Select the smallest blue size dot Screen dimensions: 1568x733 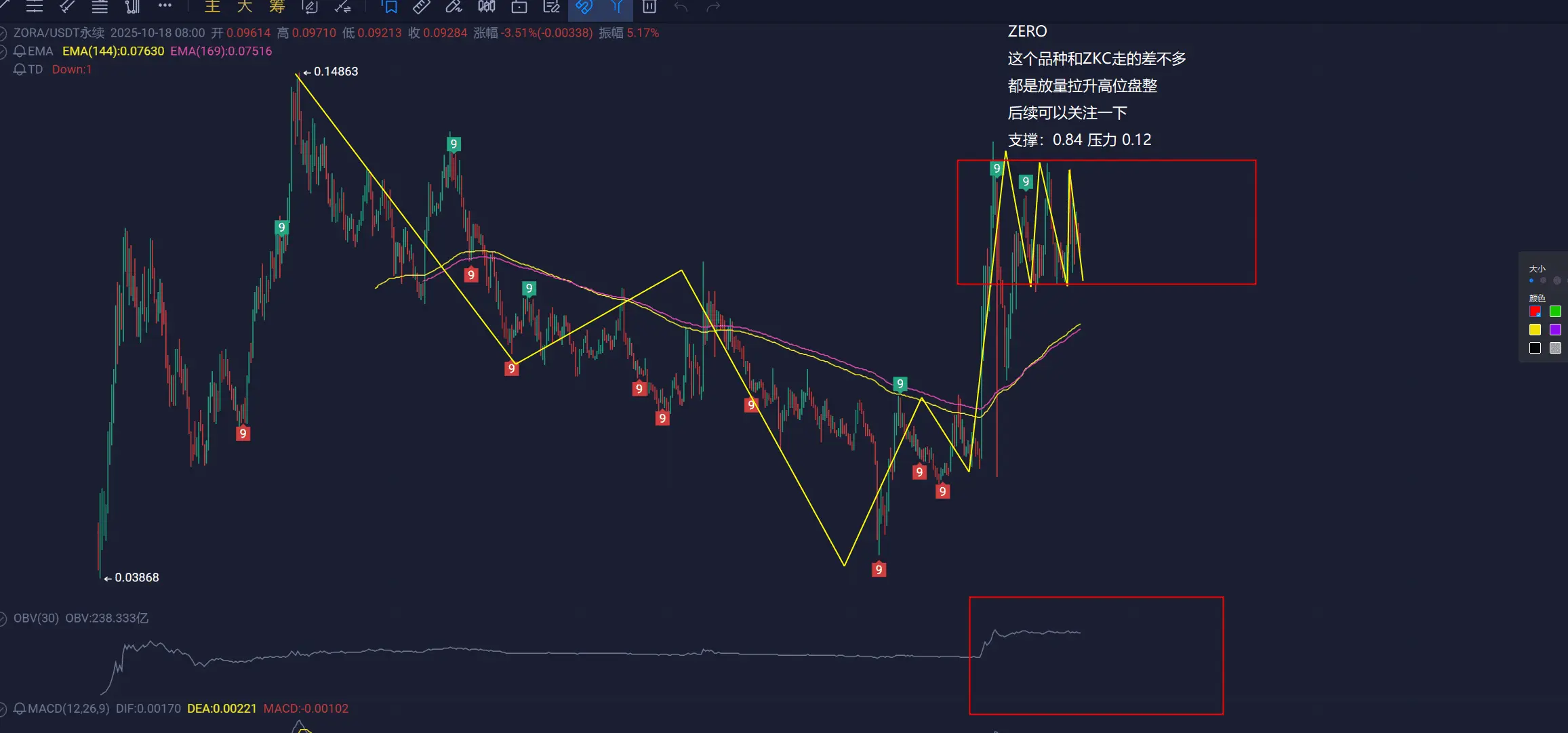pyautogui.click(x=1531, y=280)
